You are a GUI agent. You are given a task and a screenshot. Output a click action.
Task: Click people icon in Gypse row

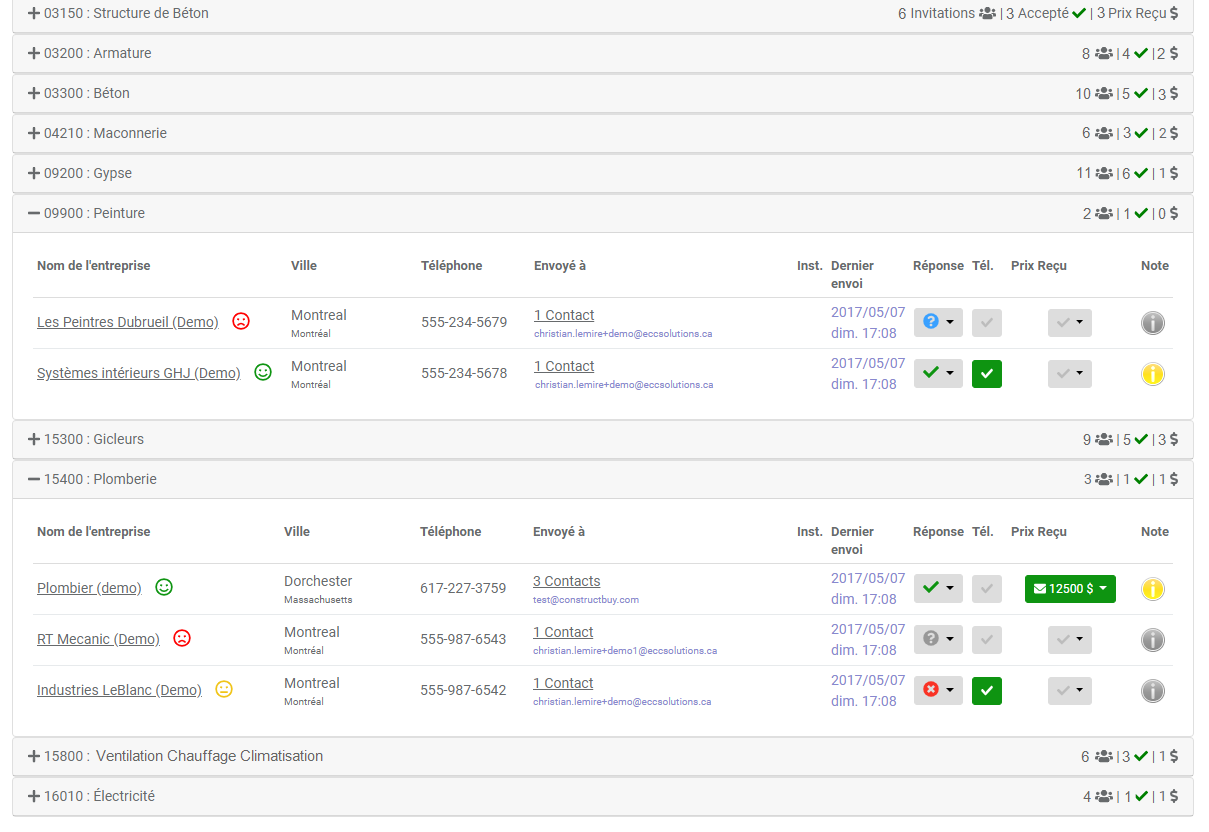[1104, 174]
